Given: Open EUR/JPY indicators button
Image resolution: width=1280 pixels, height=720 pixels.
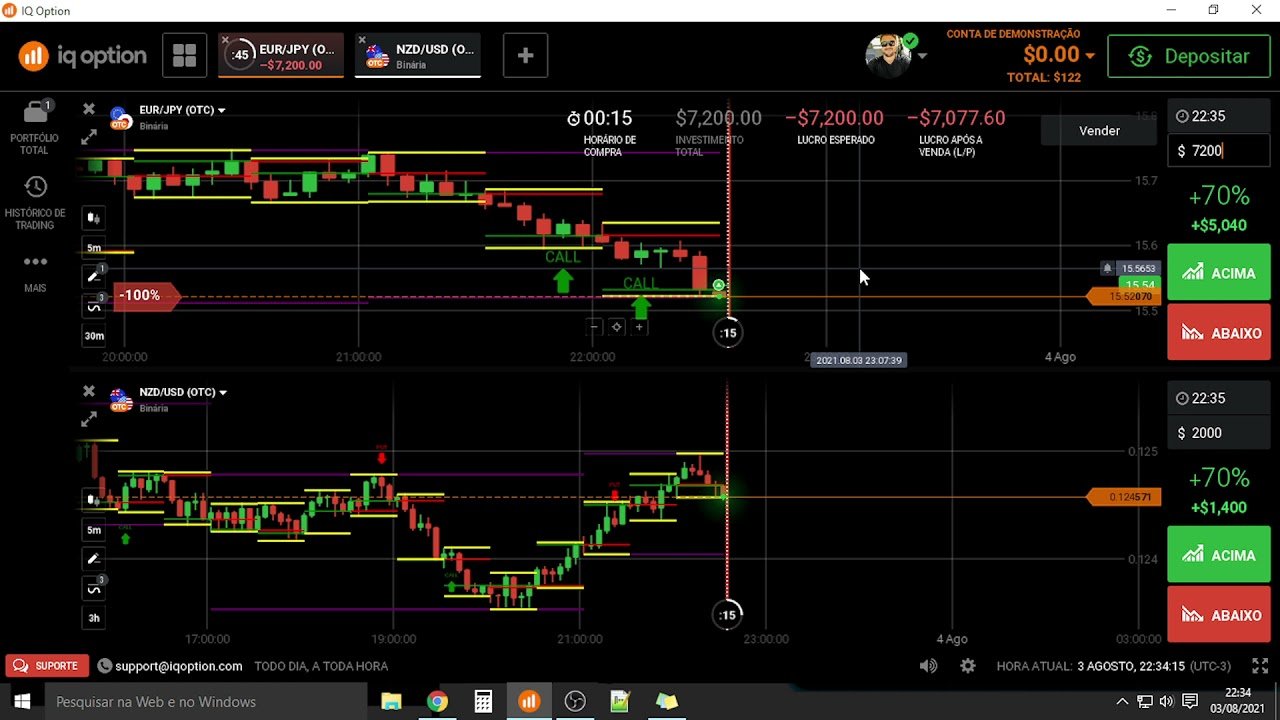Looking at the screenshot, I should [94, 306].
